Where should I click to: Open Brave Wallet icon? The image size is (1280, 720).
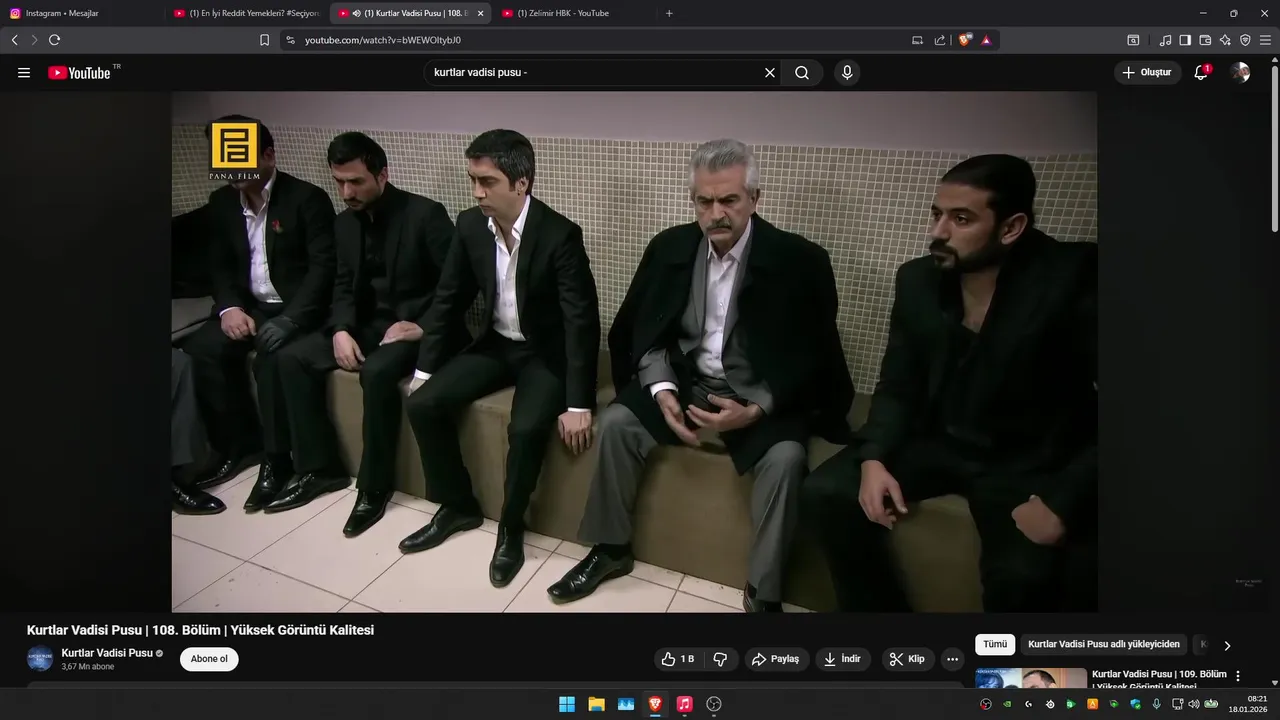coord(1205,40)
